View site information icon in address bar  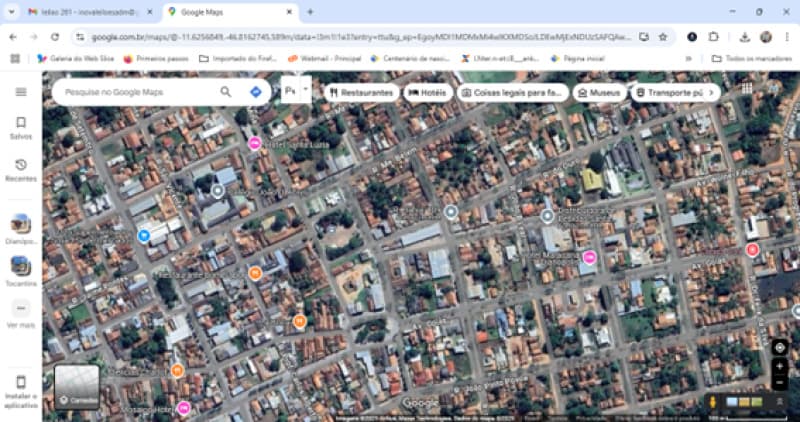click(80, 37)
